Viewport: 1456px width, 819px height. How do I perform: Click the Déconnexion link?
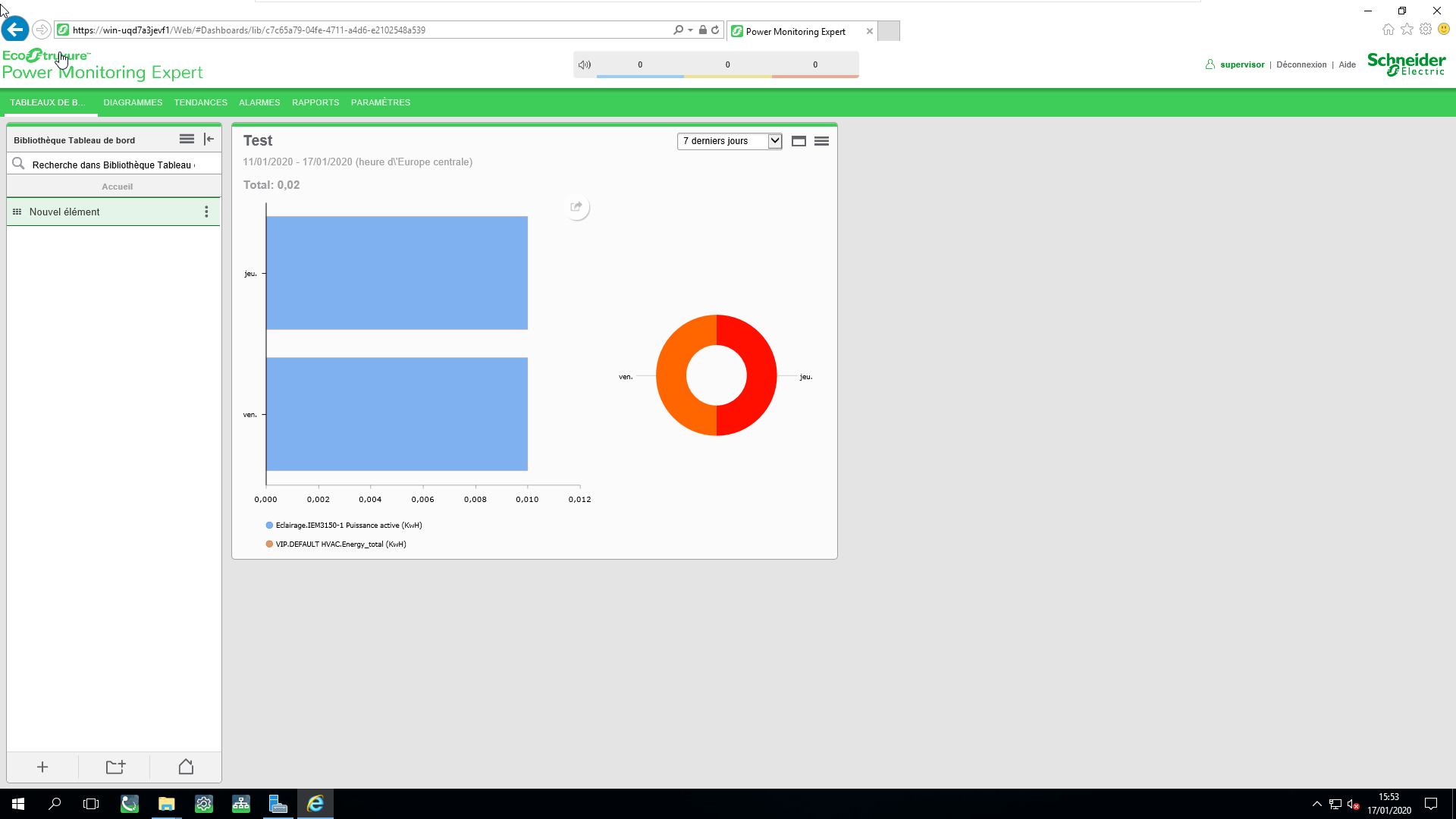point(1301,65)
